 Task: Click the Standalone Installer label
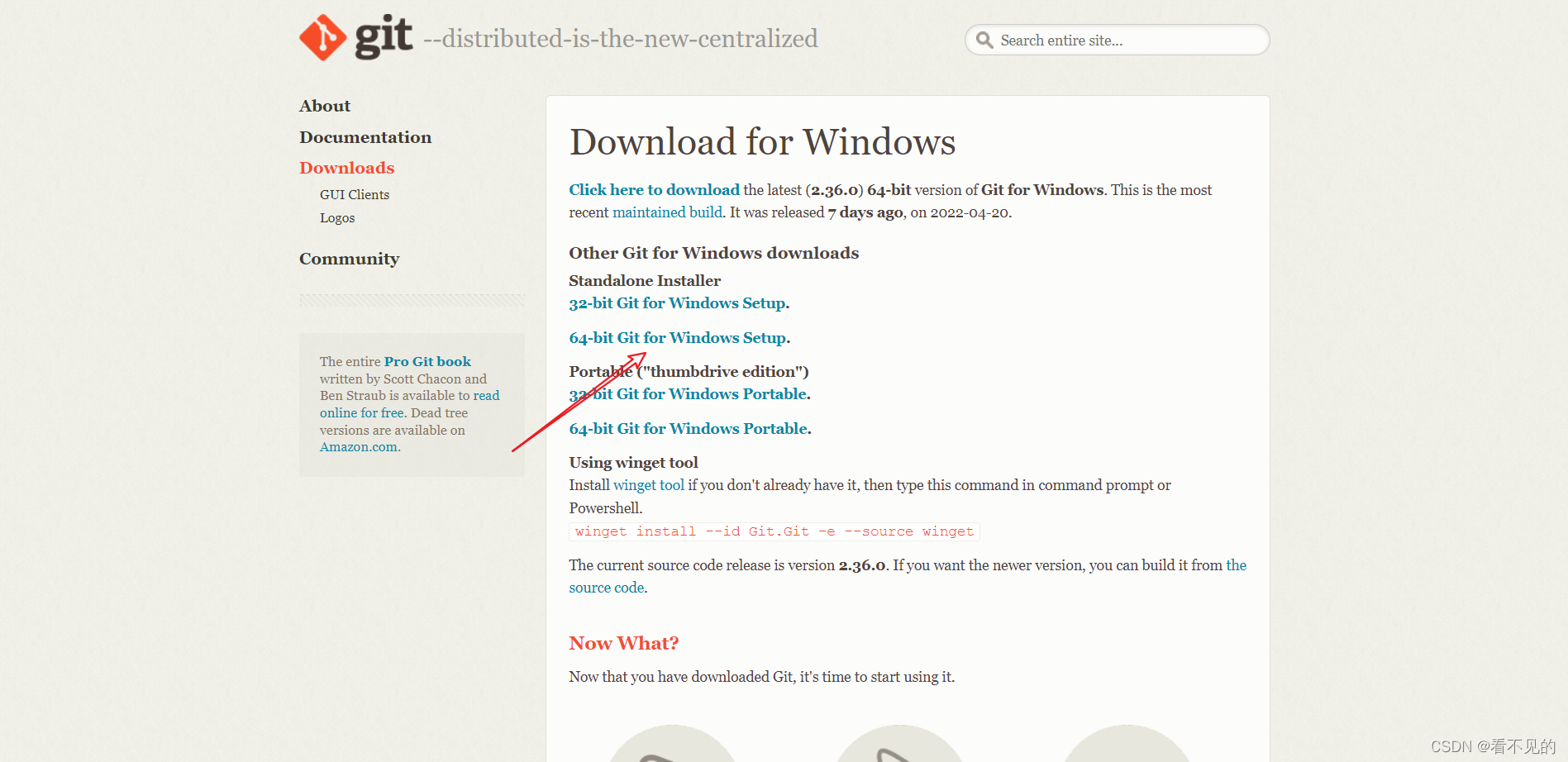[645, 281]
